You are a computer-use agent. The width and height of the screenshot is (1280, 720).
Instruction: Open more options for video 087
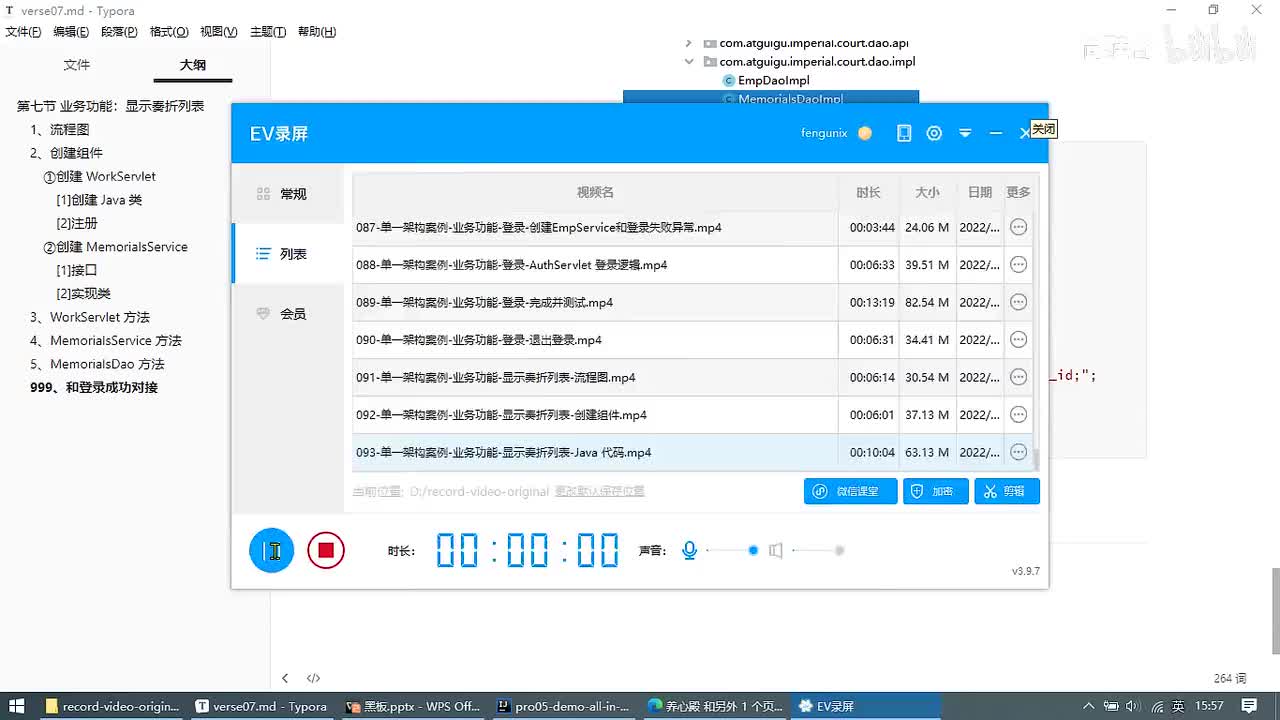pyautogui.click(x=1018, y=227)
